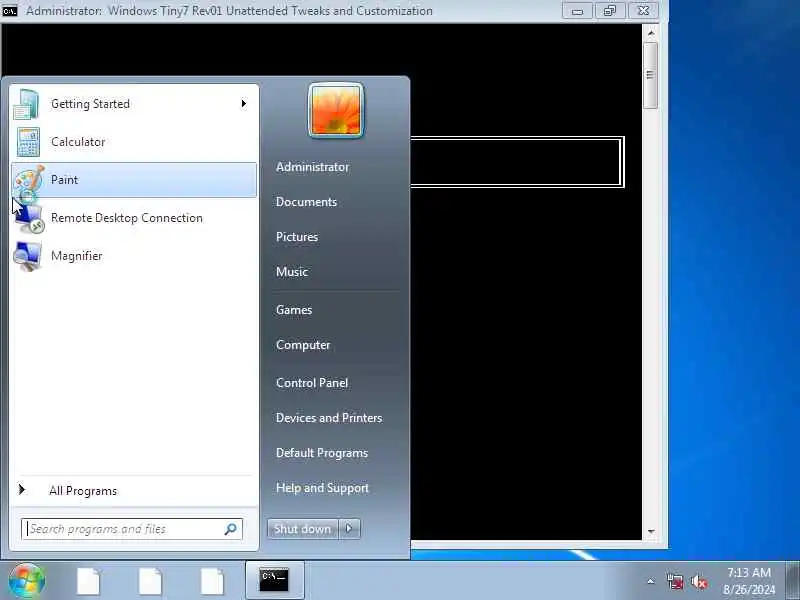Click the console scrollbar down arrow

point(651,532)
